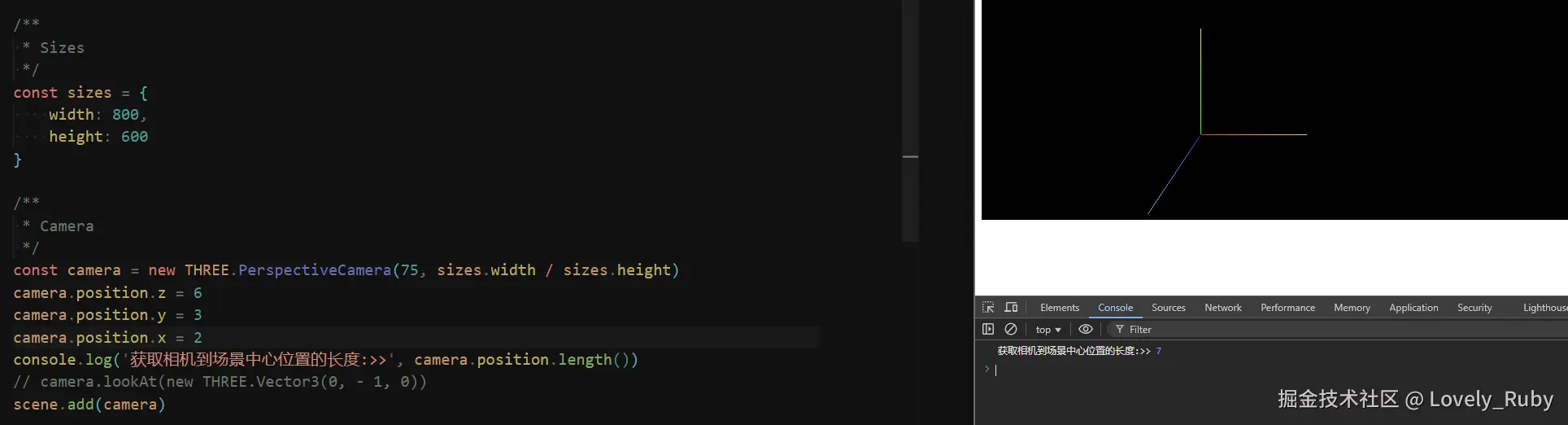This screenshot has width=1568, height=425.
Task: Activate the inspect element picker icon
Action: pos(988,308)
